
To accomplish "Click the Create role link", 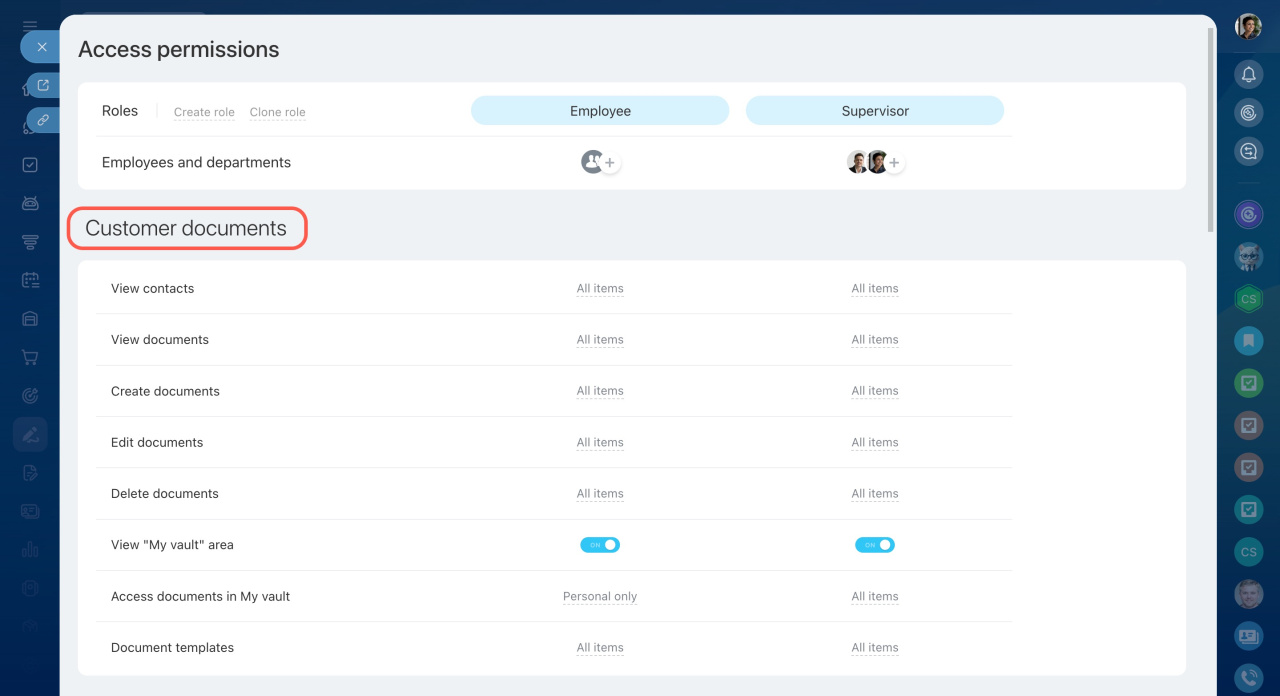I will pyautogui.click(x=204, y=112).
